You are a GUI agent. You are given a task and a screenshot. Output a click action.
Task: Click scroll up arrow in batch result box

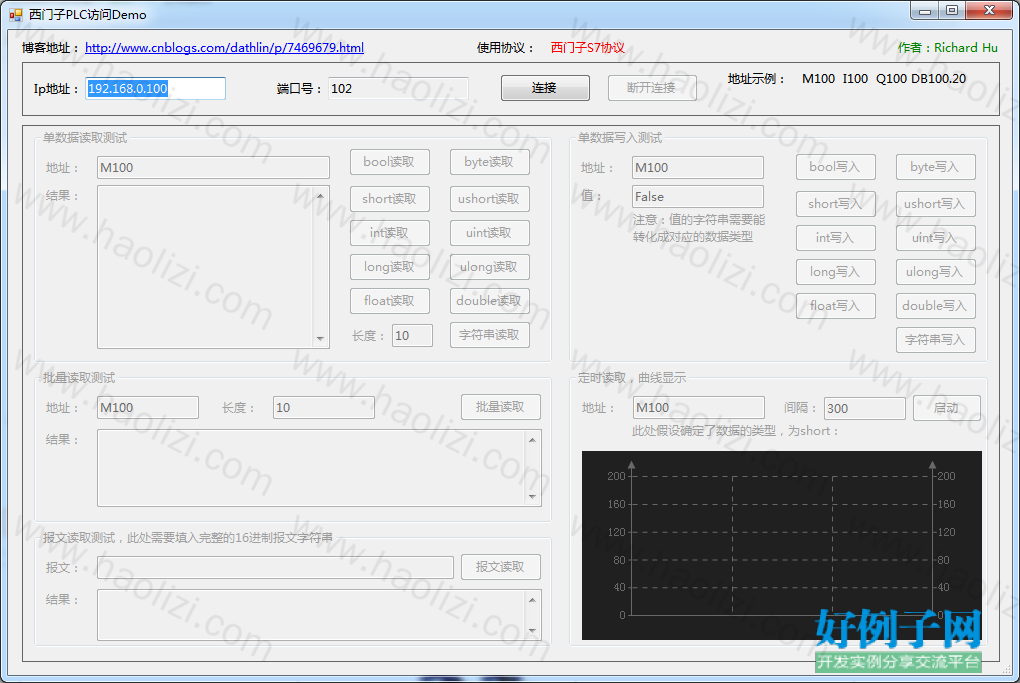click(x=532, y=440)
